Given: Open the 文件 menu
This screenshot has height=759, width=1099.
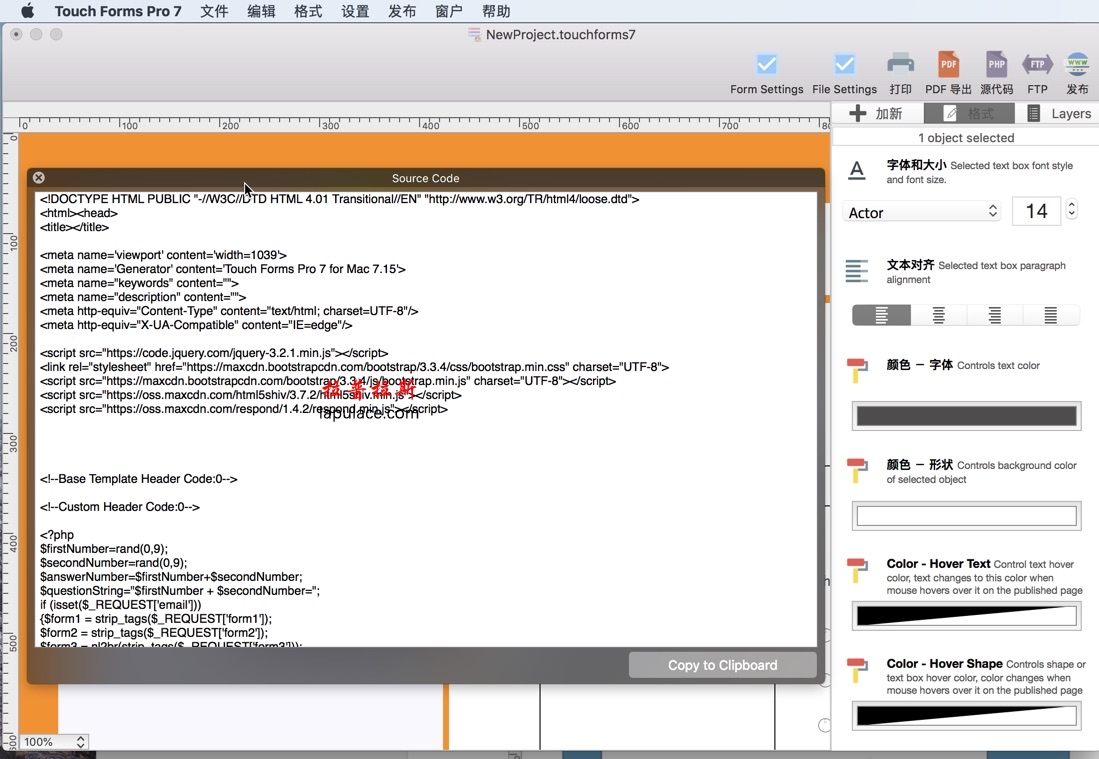Looking at the screenshot, I should (x=214, y=11).
